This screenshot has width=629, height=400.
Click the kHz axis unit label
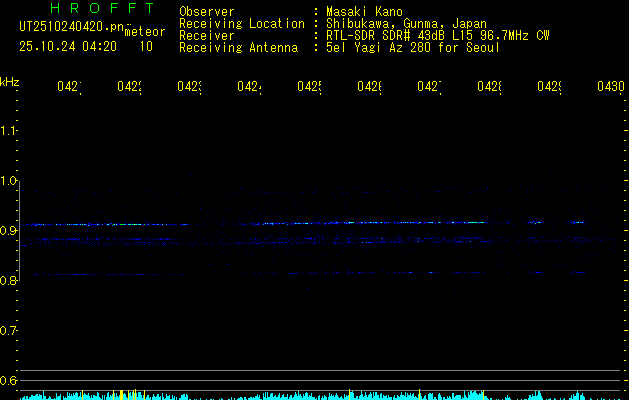pyautogui.click(x=9, y=82)
